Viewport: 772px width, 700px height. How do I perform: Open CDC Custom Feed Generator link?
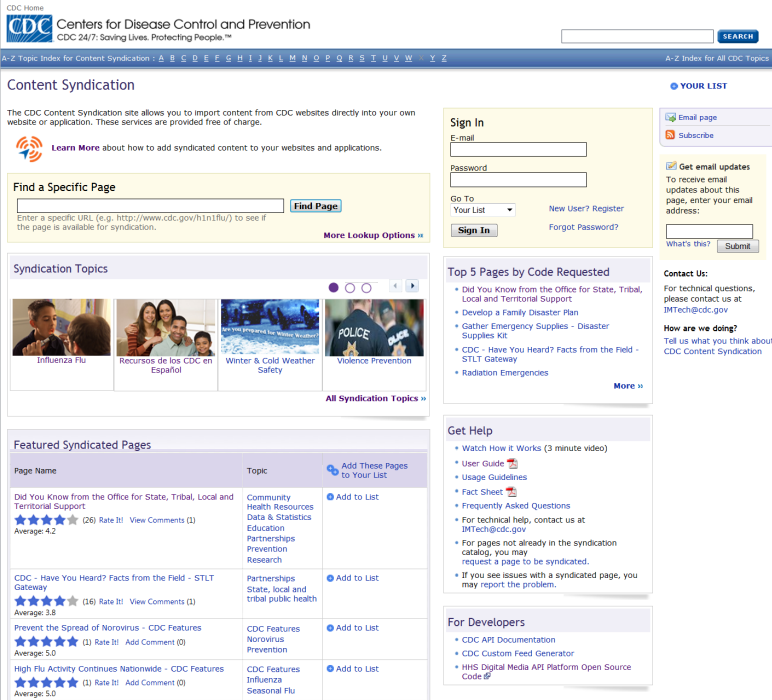(517, 653)
